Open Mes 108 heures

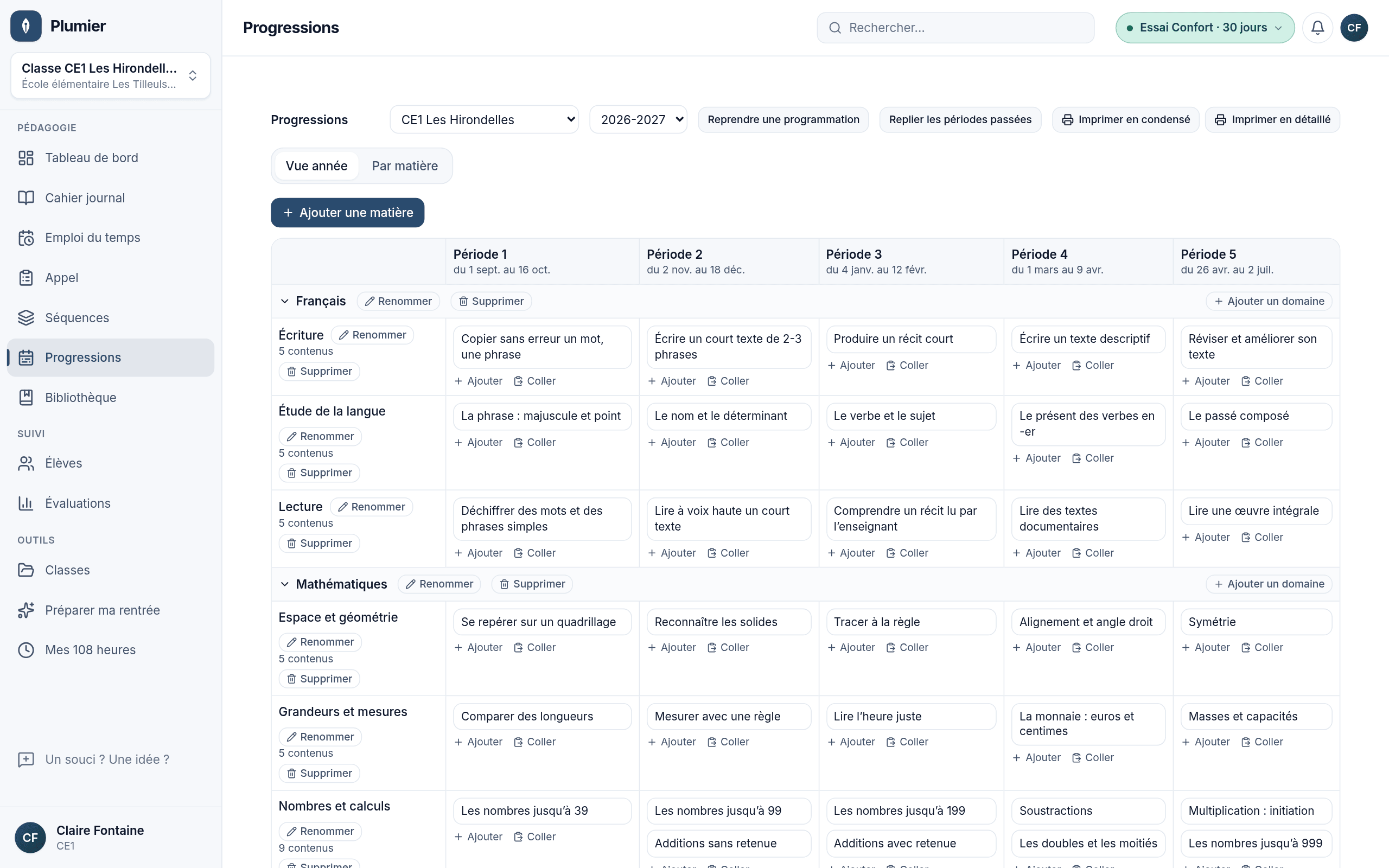(110, 650)
